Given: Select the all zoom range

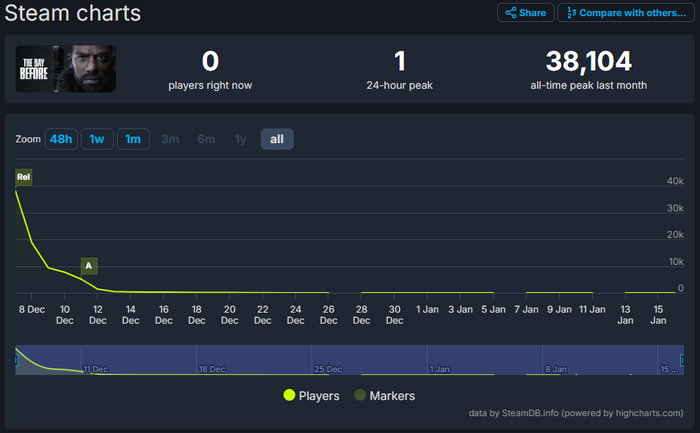Looking at the screenshot, I should (277, 139).
